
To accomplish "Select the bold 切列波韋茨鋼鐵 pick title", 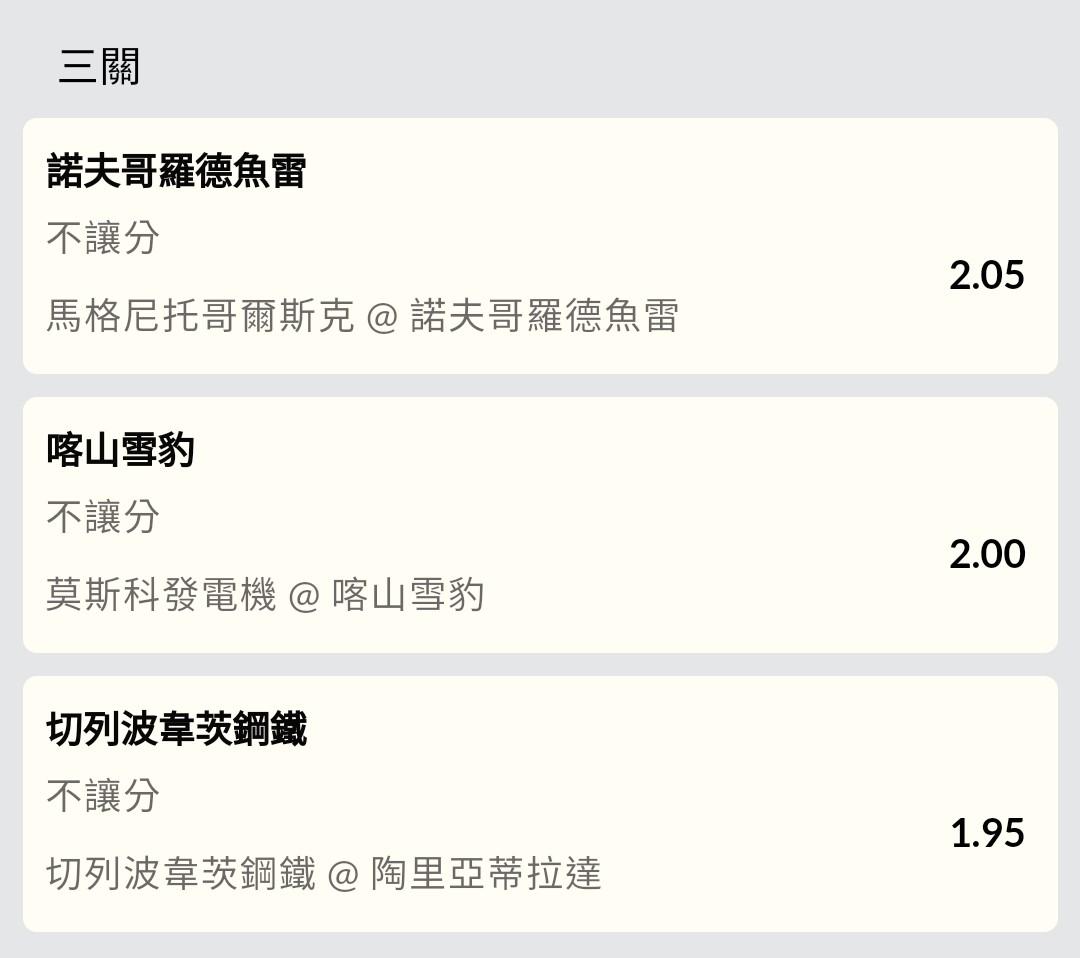I will coord(176,729).
